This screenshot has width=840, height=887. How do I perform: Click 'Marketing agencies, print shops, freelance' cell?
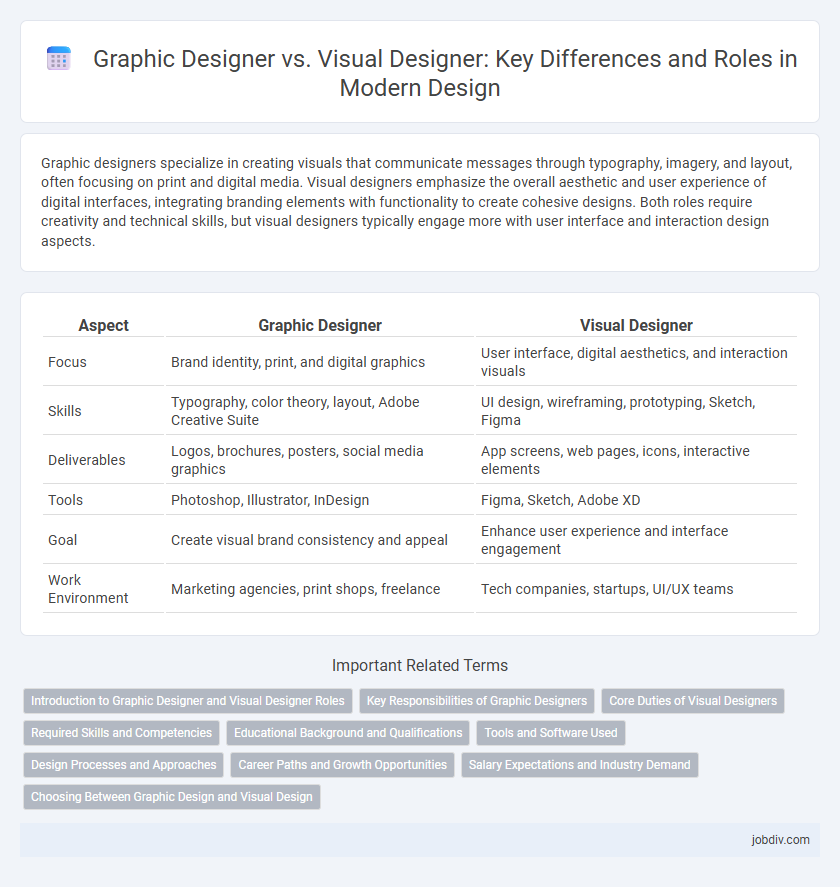(320, 589)
